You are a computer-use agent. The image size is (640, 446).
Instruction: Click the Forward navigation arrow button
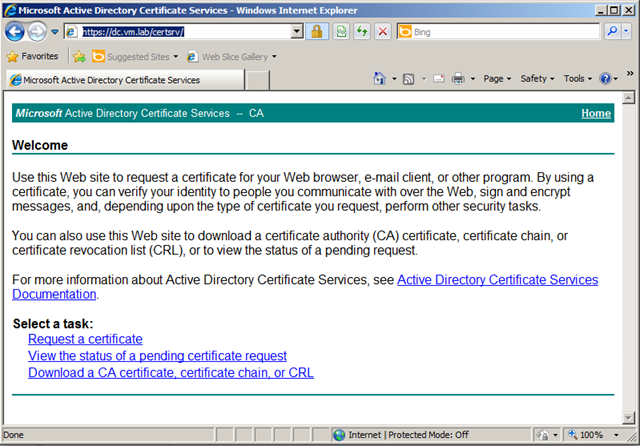[x=37, y=32]
